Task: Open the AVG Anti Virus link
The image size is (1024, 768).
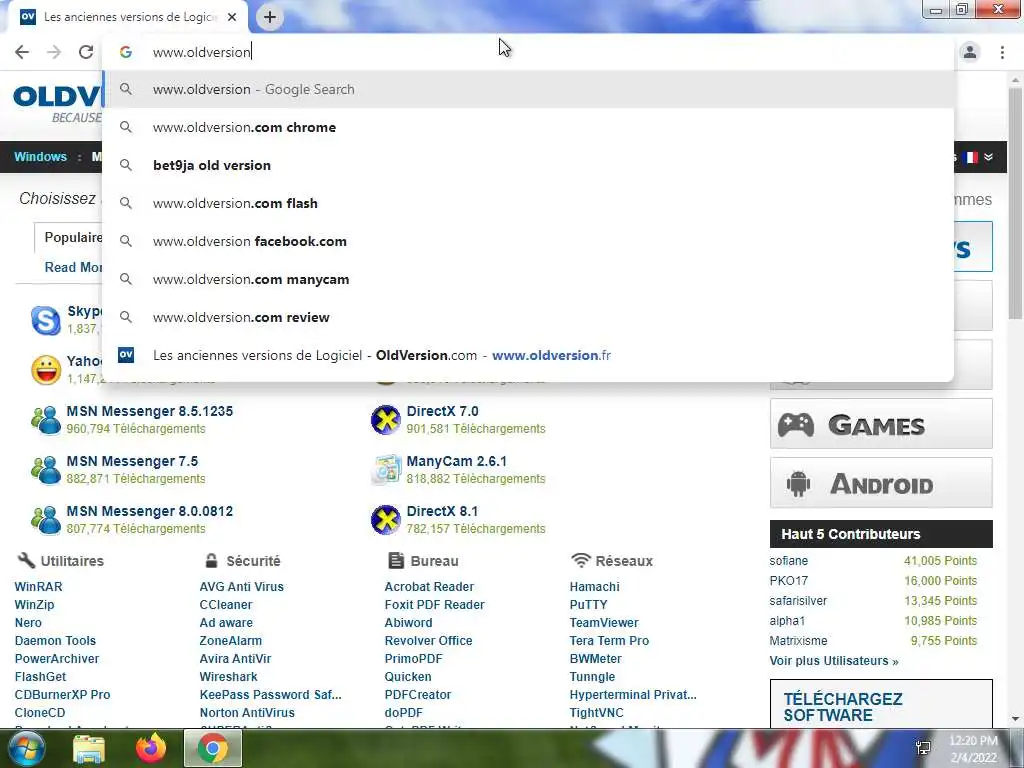Action: tap(241, 586)
